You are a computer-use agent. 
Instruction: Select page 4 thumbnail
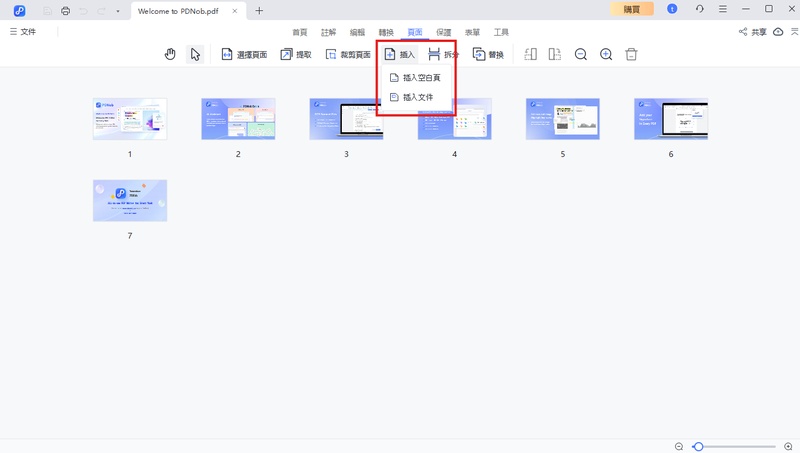[x=455, y=119]
